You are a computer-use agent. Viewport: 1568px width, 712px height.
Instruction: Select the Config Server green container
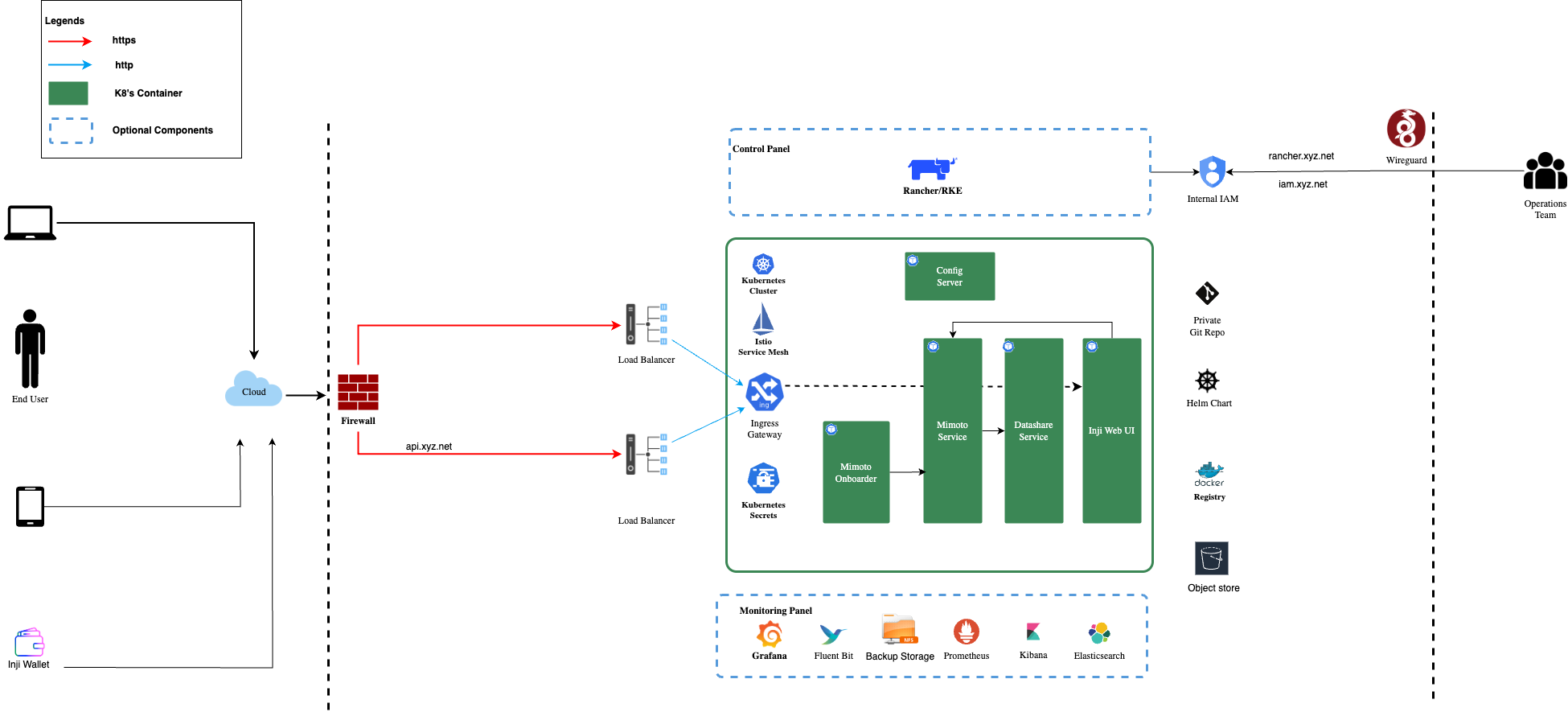pos(950,277)
